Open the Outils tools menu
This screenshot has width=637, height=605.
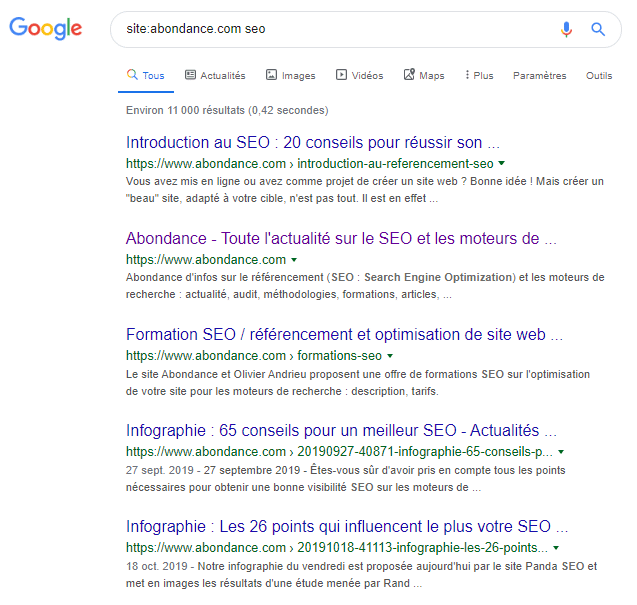[x=599, y=76]
